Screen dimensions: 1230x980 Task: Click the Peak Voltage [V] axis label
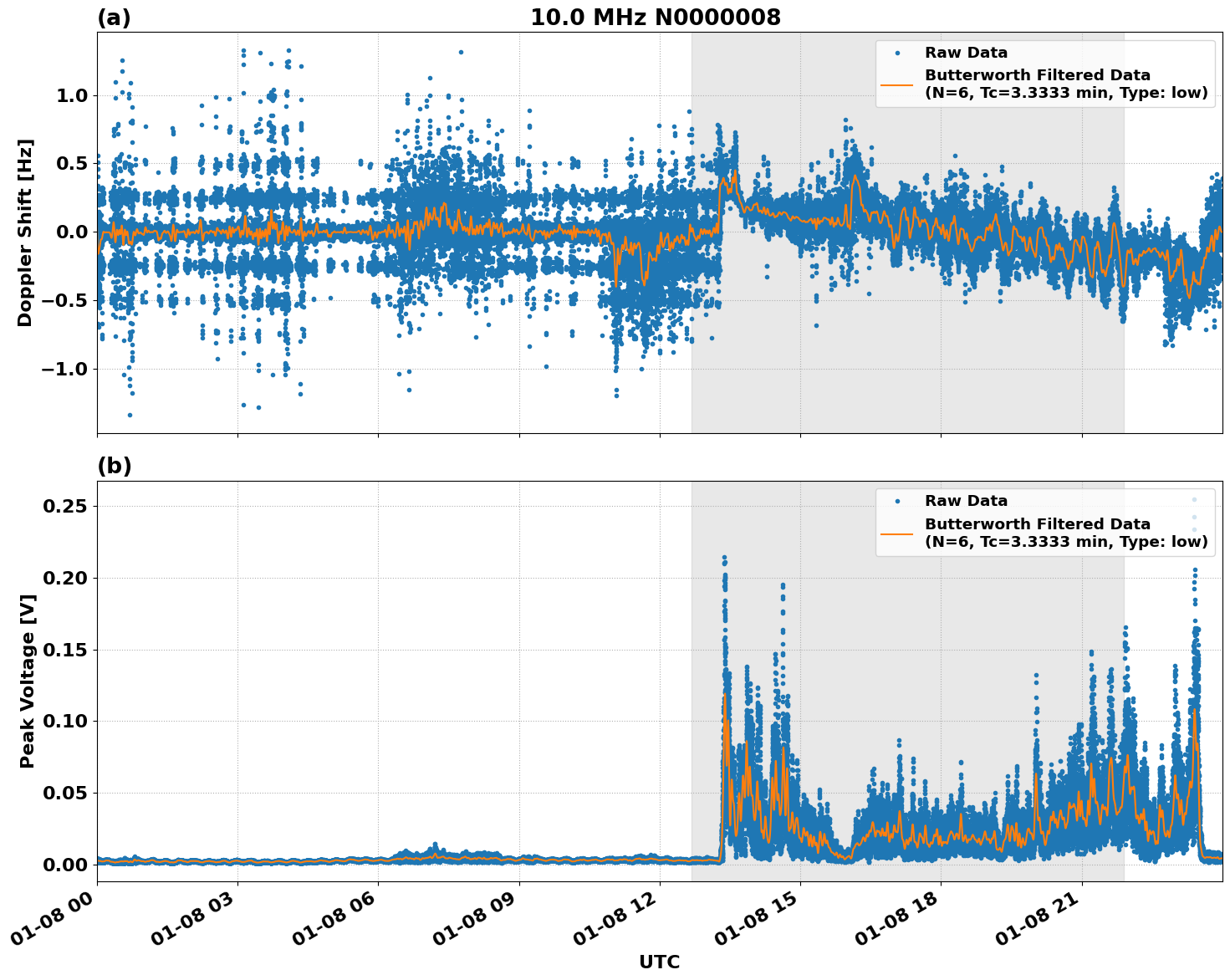(x=27, y=676)
